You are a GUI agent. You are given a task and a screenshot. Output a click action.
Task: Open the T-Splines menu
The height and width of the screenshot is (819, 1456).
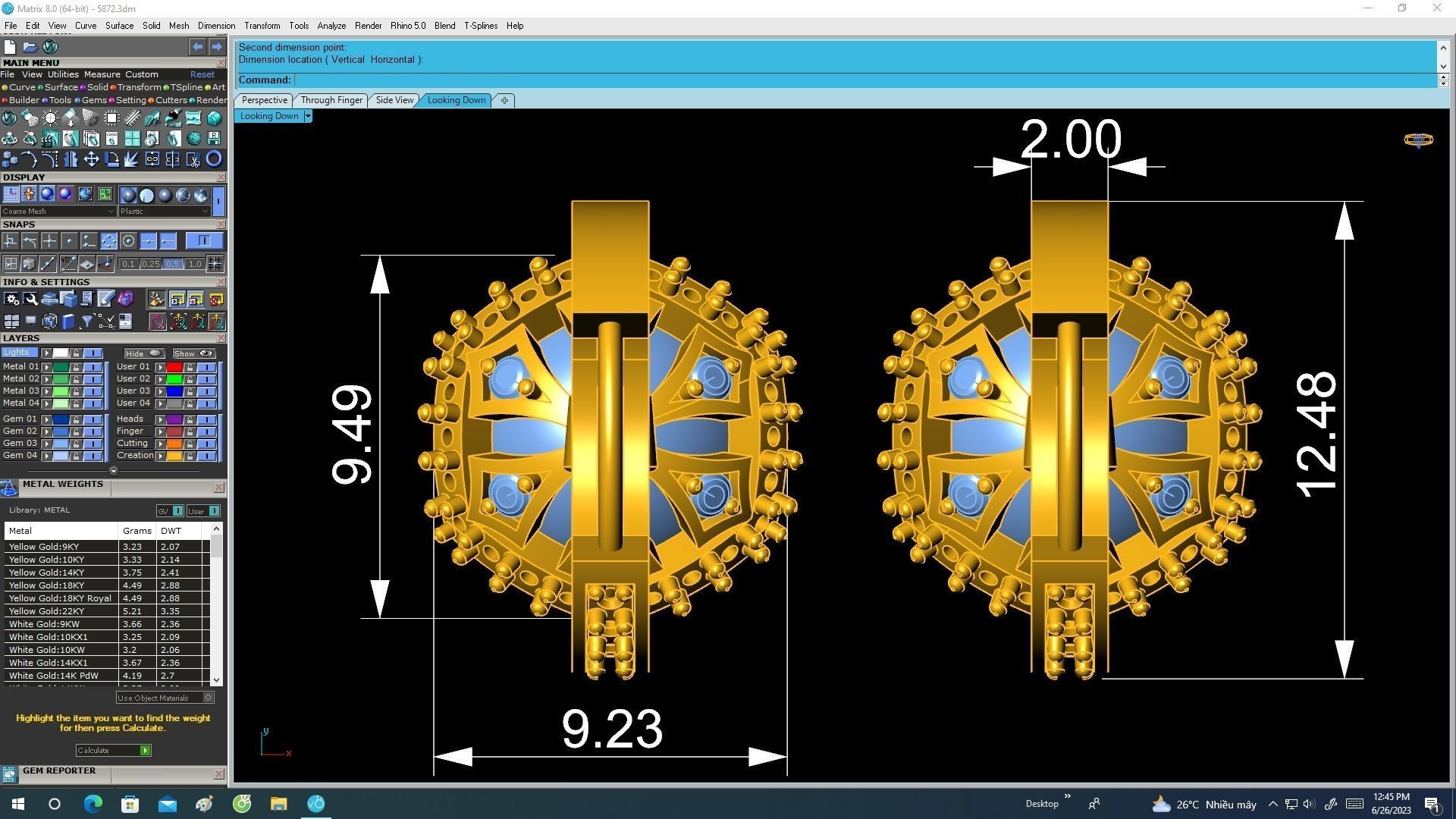pos(481,25)
